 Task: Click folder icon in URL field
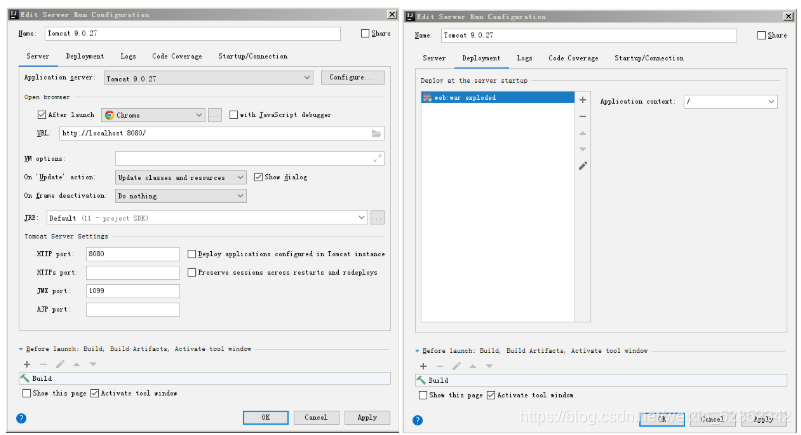376,134
